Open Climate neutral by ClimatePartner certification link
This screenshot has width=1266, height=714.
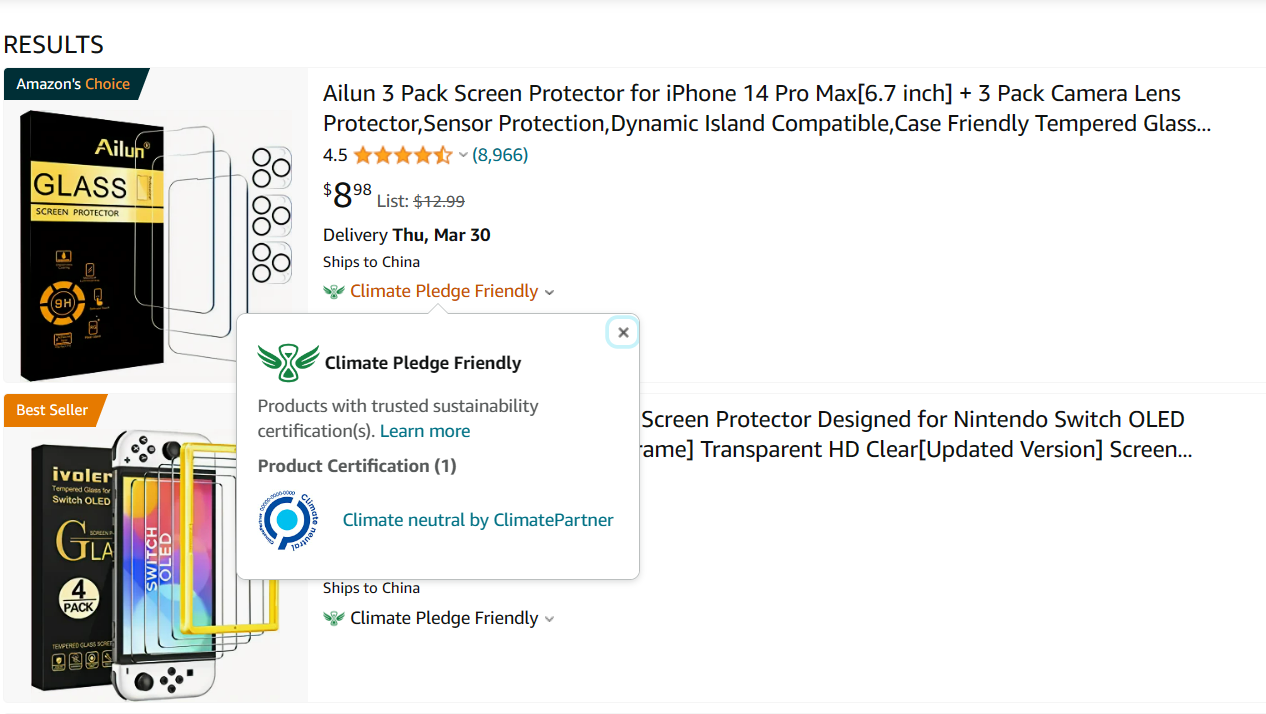pyautogui.click(x=478, y=520)
